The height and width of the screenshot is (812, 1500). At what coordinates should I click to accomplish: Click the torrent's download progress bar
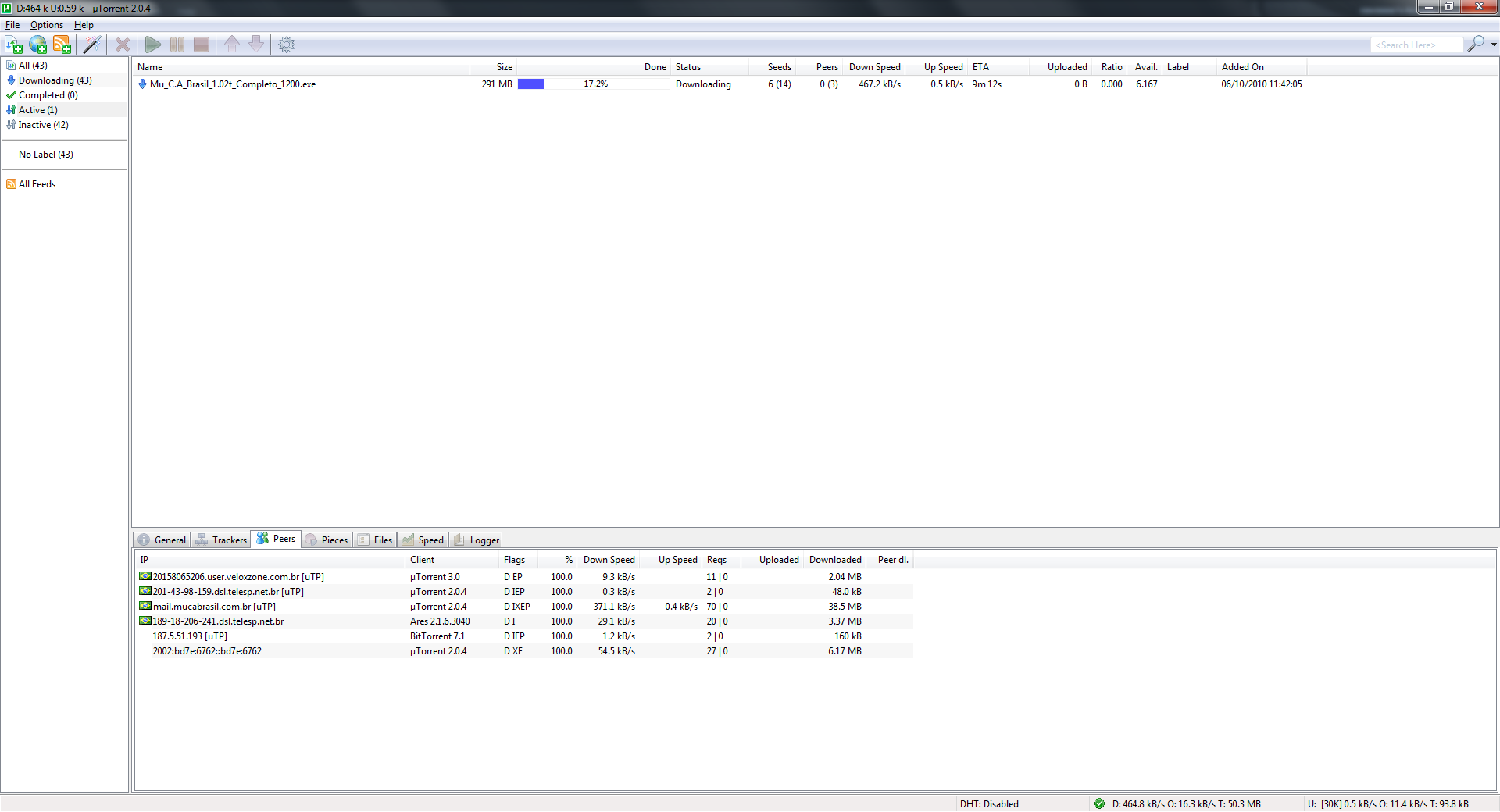[593, 84]
